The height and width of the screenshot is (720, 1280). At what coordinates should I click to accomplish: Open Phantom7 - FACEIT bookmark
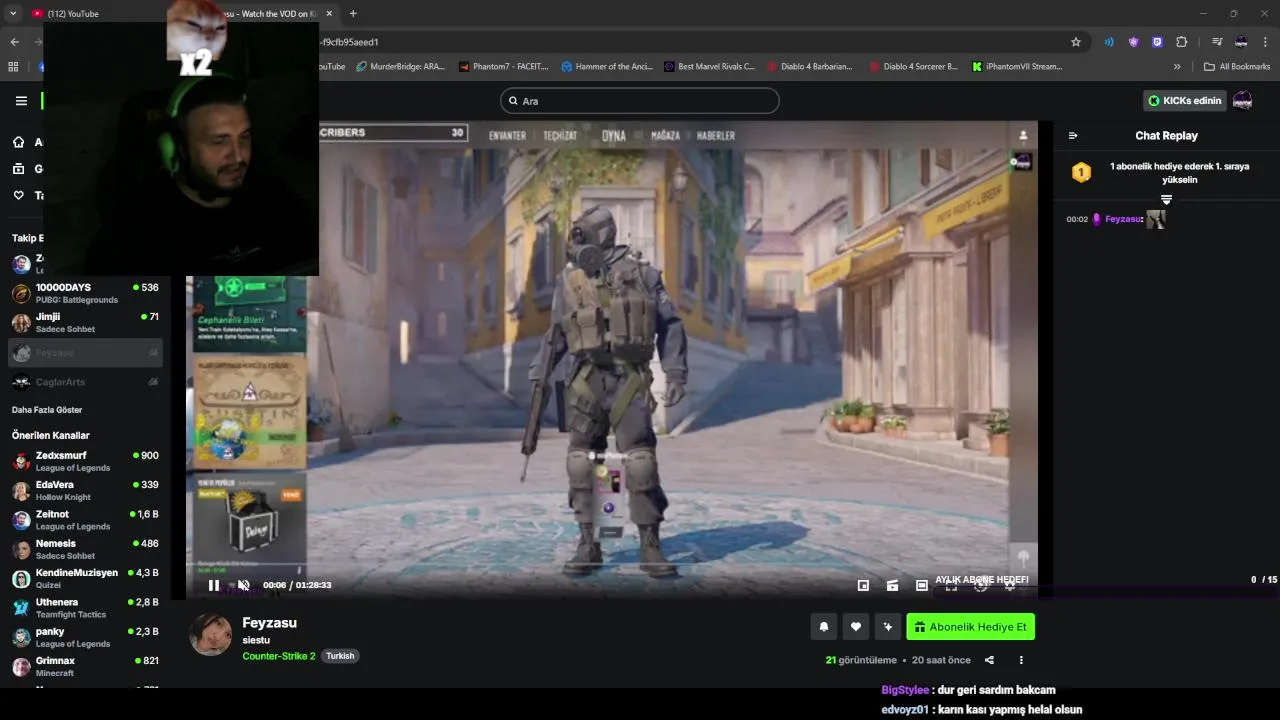point(504,67)
